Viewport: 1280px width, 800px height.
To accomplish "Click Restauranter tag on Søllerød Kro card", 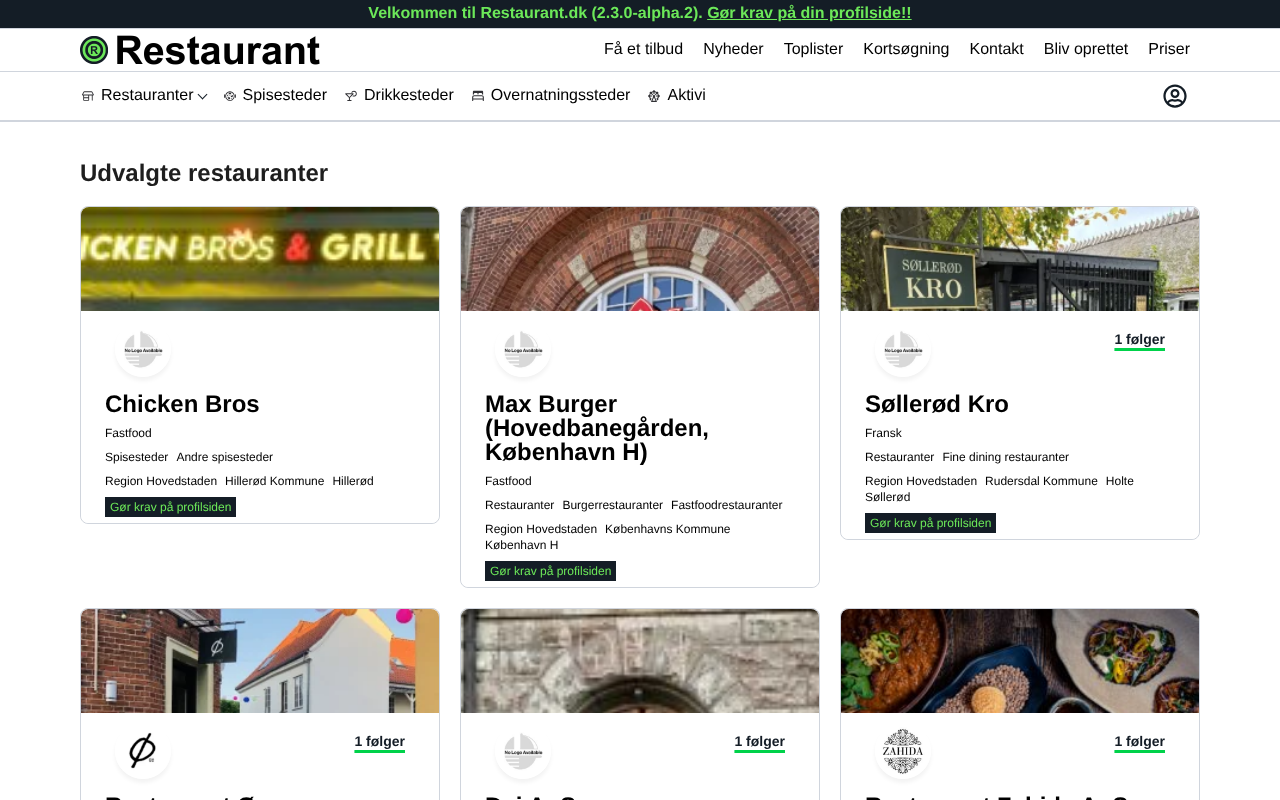I will tap(900, 457).
